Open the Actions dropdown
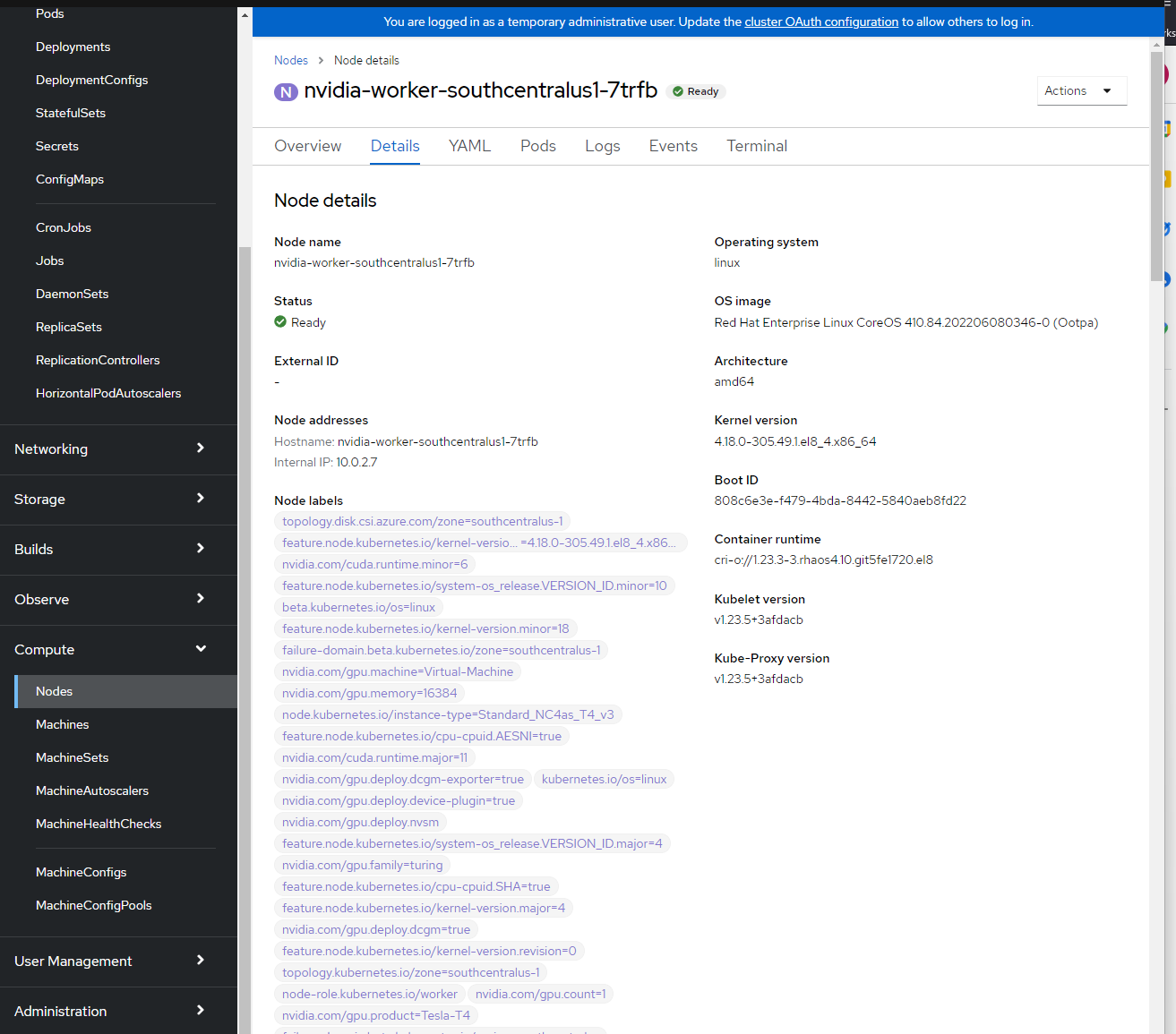1176x1034 pixels. pos(1081,90)
